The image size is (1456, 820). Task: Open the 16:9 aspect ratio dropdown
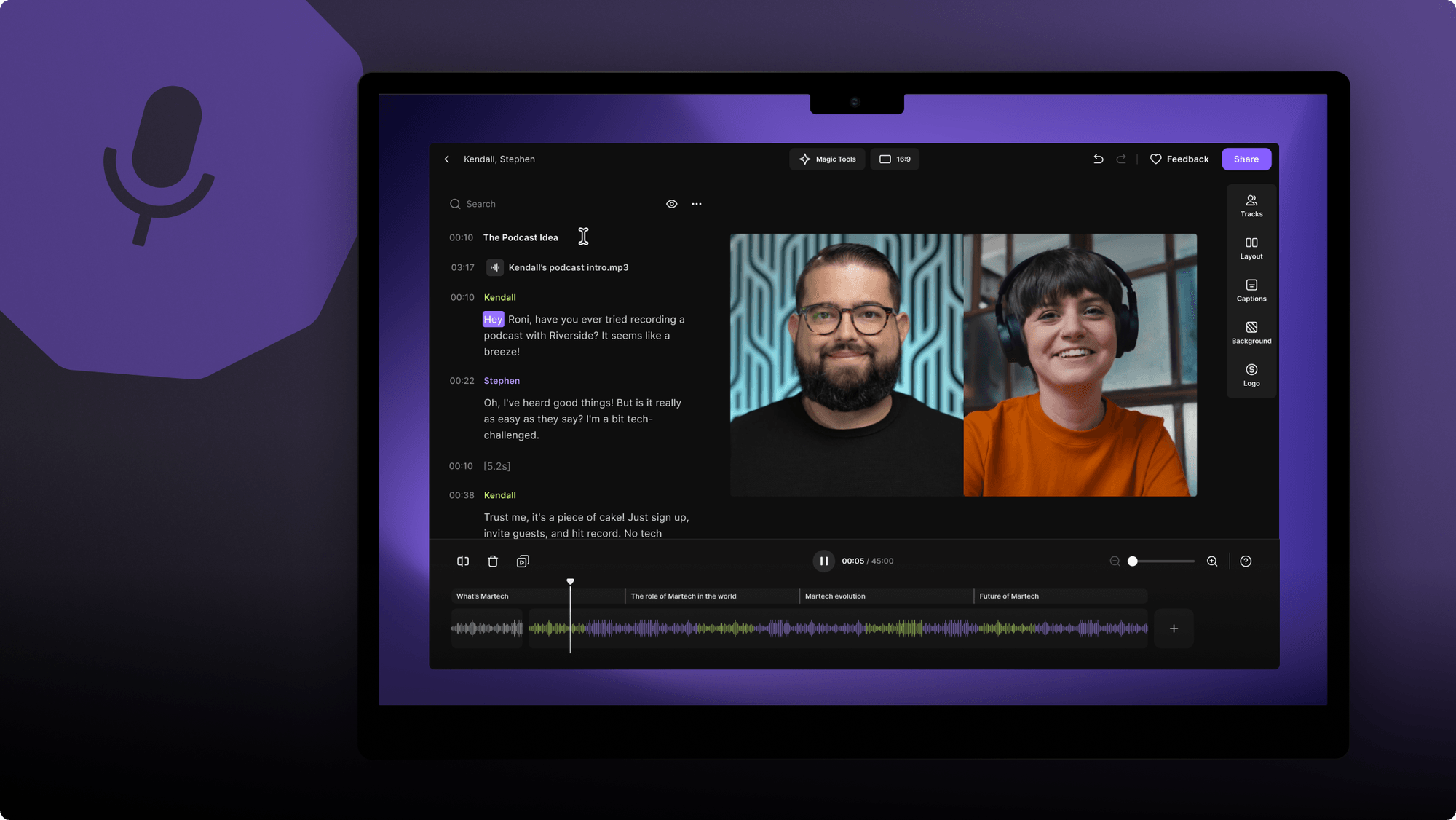[x=895, y=159]
